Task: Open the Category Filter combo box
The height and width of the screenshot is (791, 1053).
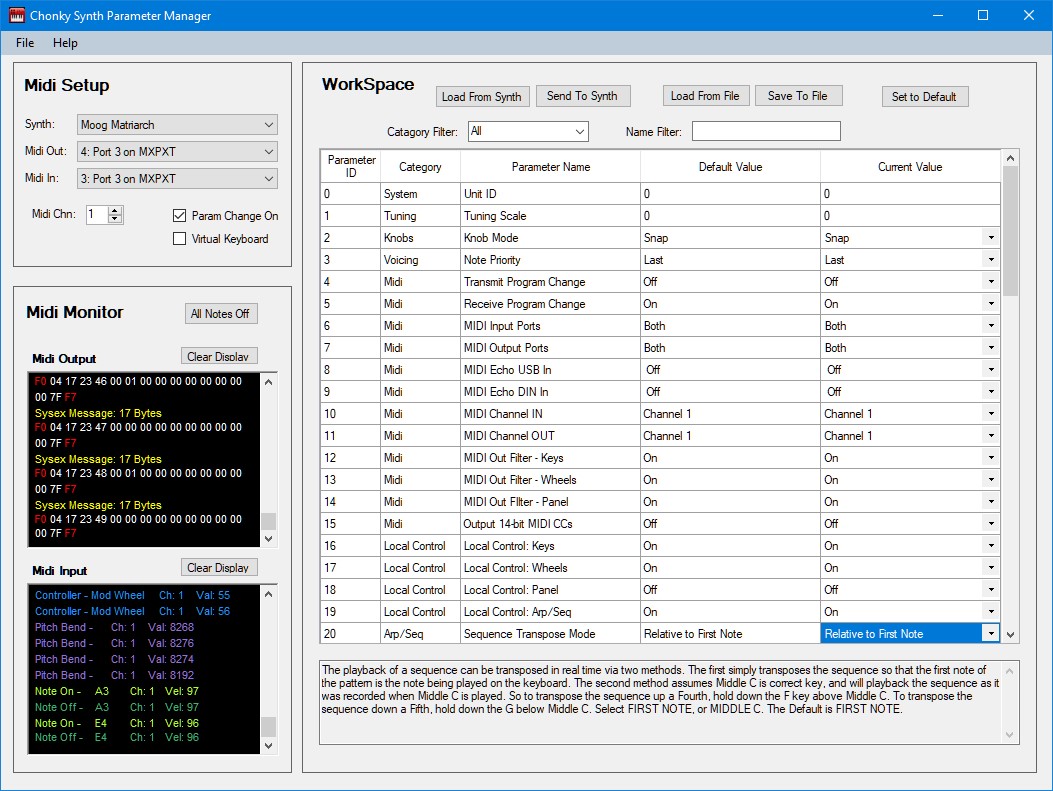Action: (x=528, y=131)
